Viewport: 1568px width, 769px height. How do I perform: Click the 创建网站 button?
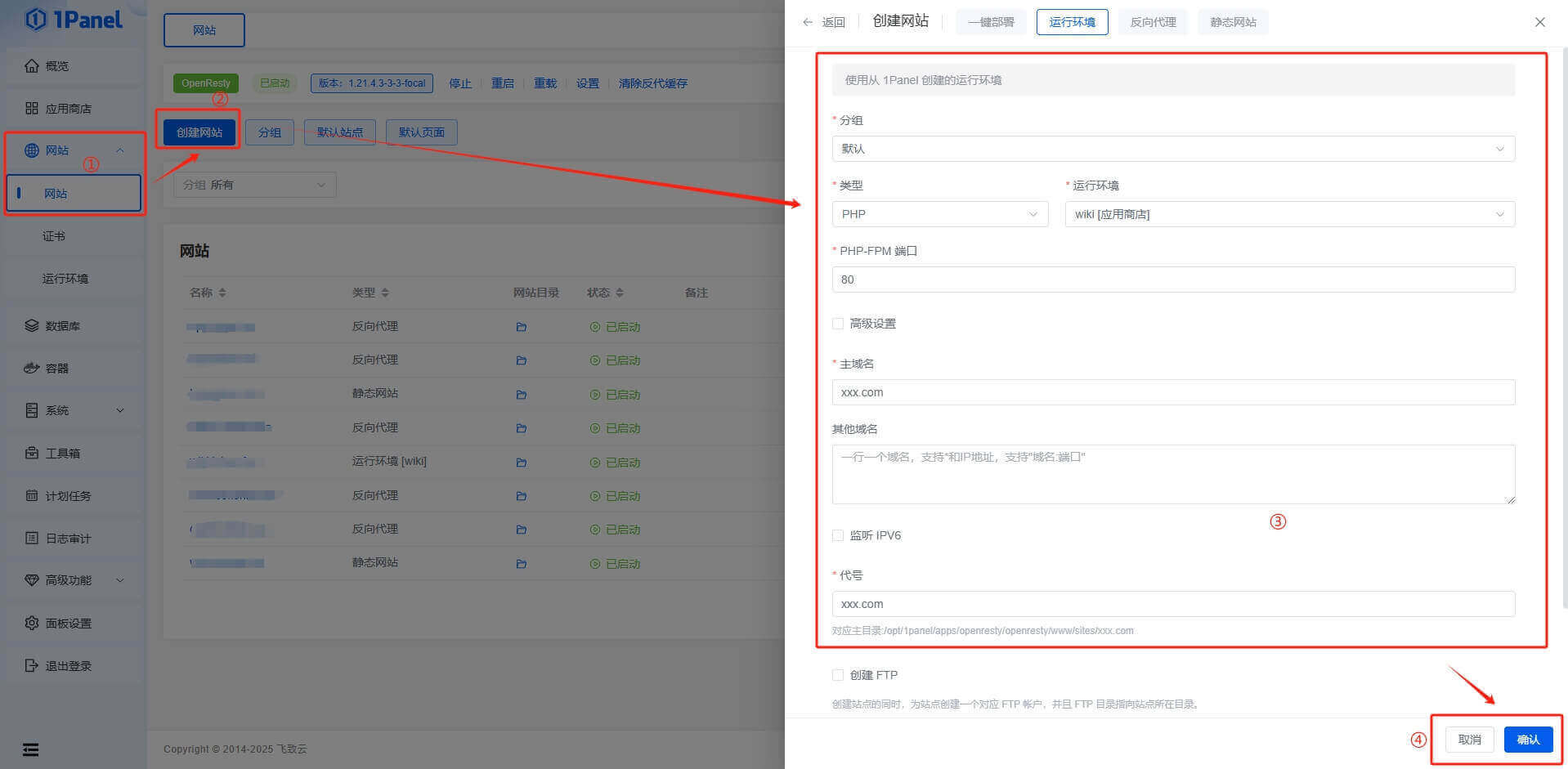point(199,132)
